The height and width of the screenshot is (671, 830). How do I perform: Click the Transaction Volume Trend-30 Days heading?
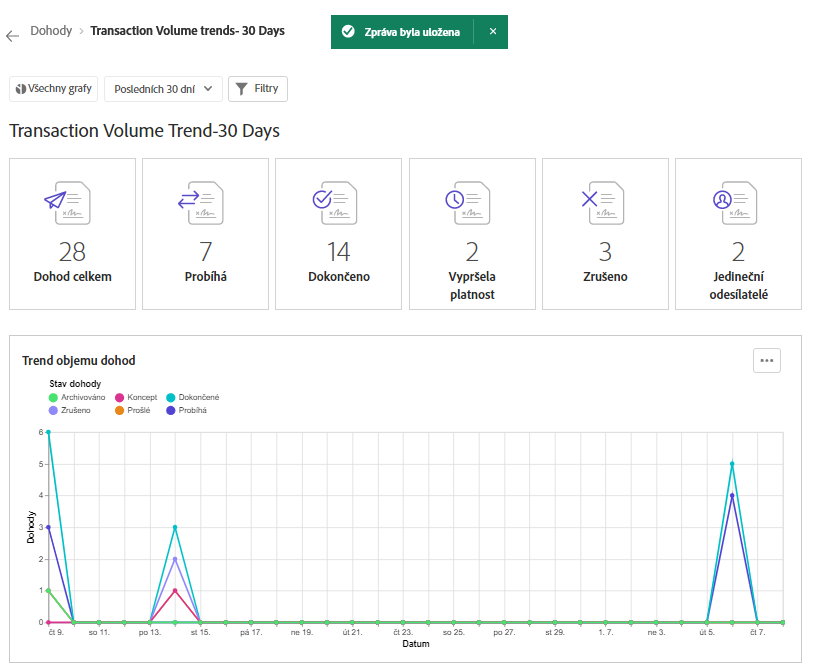tap(145, 131)
